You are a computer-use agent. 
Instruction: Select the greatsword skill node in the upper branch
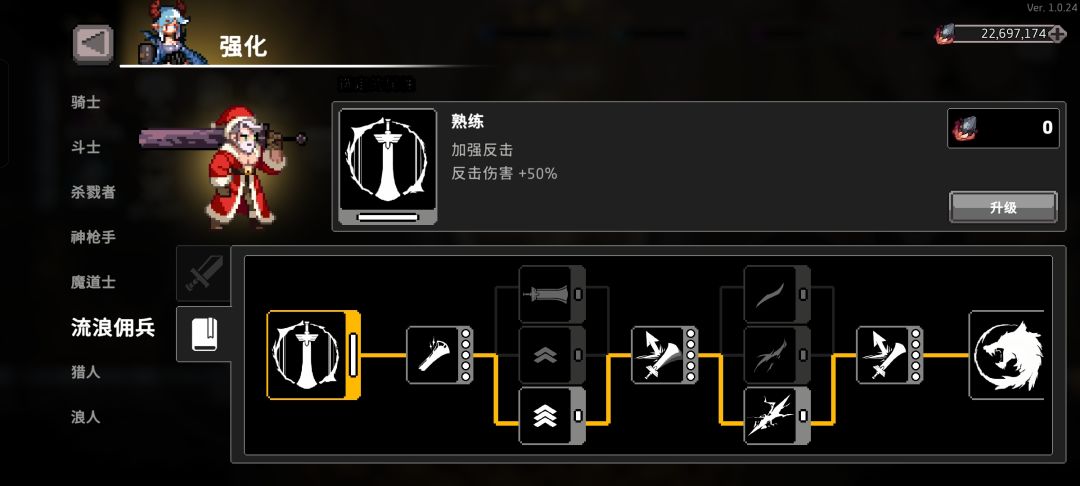point(552,295)
